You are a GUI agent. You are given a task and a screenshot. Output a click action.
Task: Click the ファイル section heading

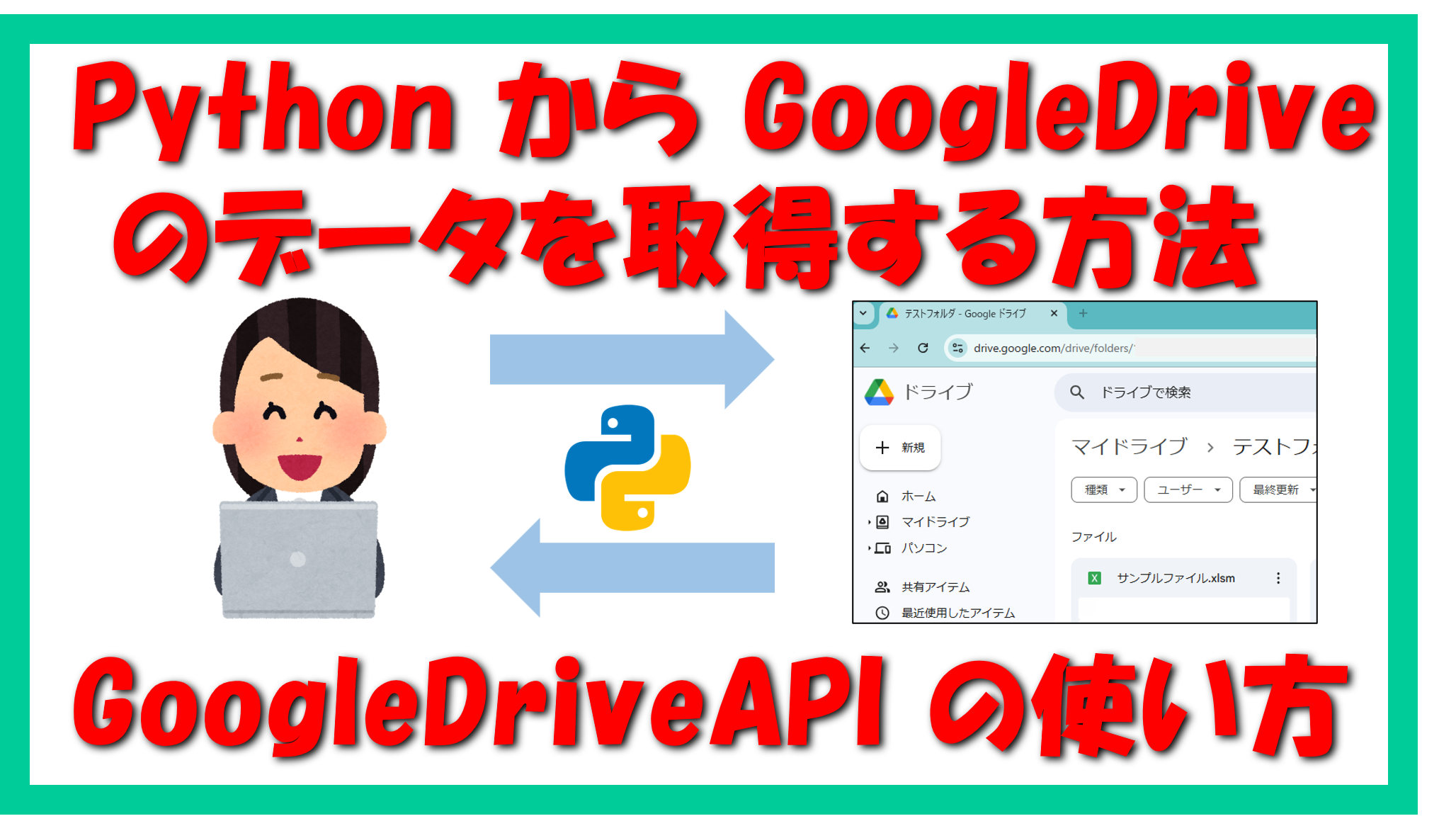(1093, 537)
